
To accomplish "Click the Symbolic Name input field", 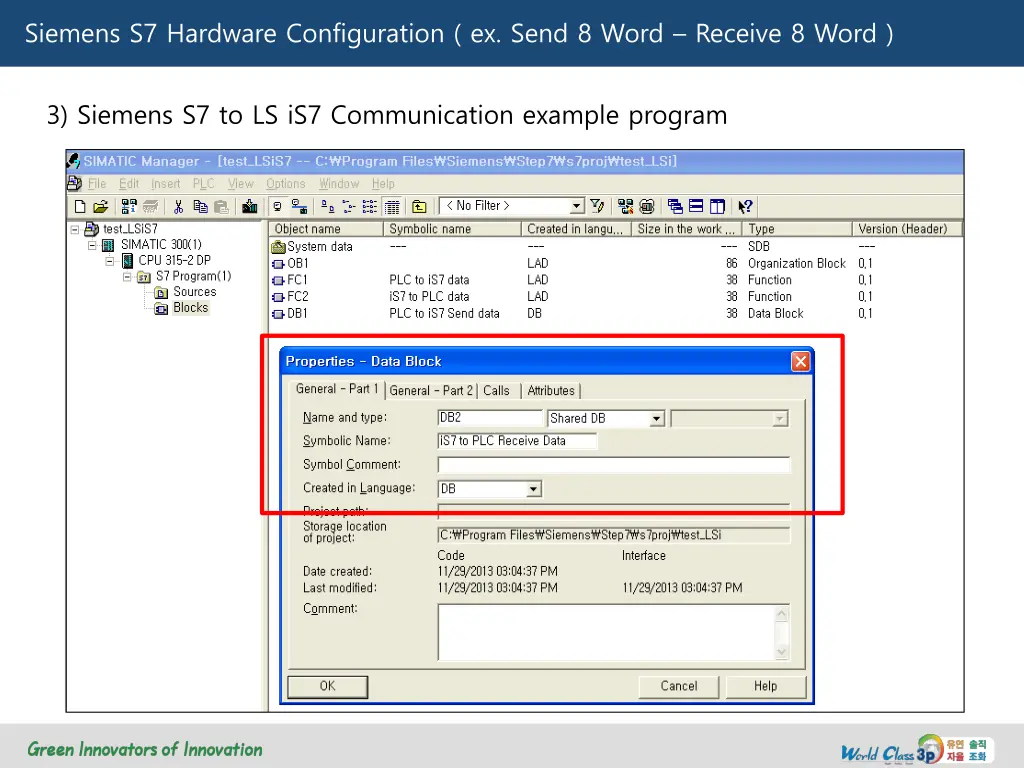I will pyautogui.click(x=517, y=441).
